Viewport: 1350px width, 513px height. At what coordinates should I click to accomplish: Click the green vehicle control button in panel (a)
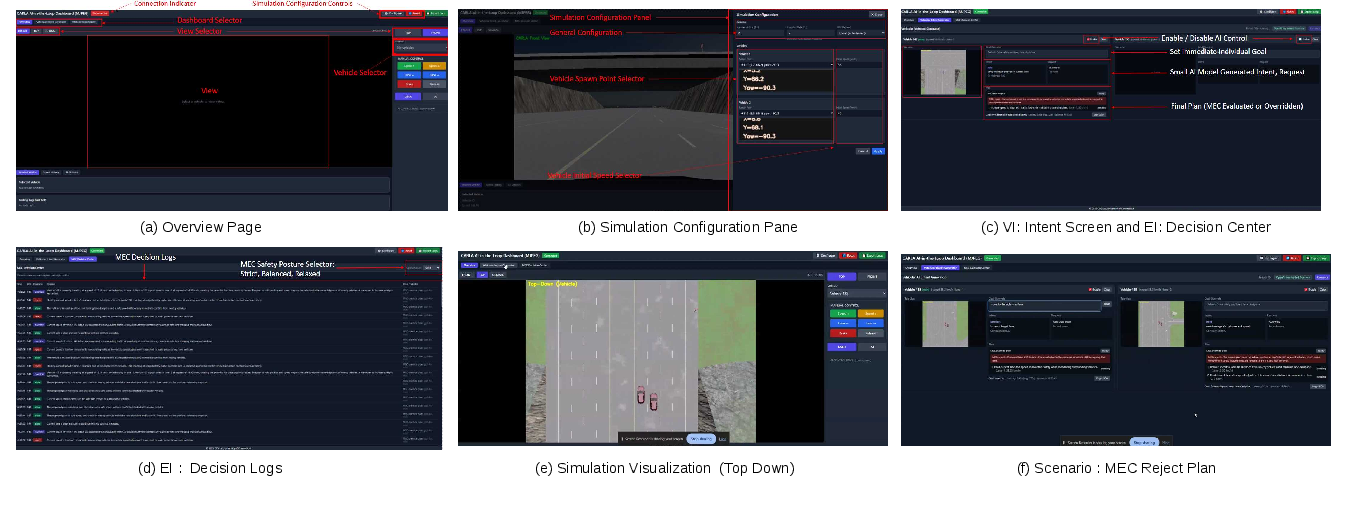[409, 65]
